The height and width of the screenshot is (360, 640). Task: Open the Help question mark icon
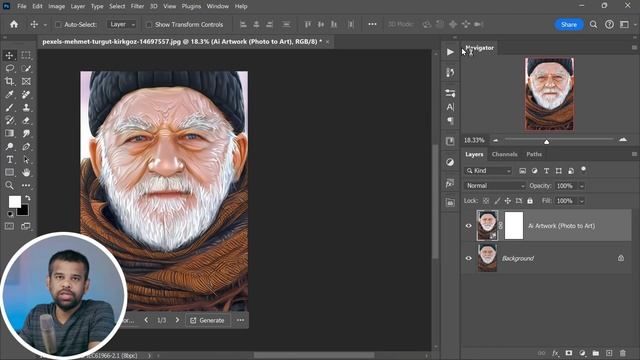point(609,24)
